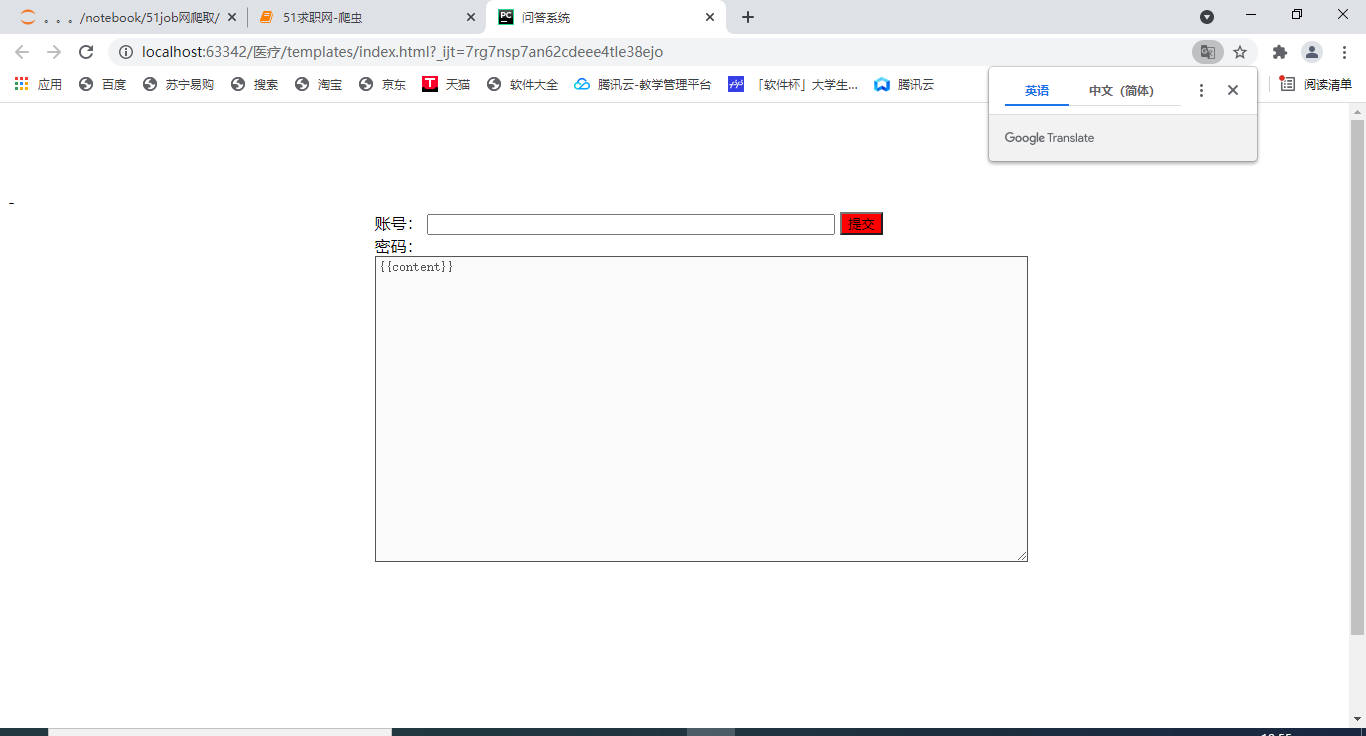This screenshot has width=1366, height=736.
Task: Open the 「软件杯」大学生 bookmark
Action: [793, 85]
